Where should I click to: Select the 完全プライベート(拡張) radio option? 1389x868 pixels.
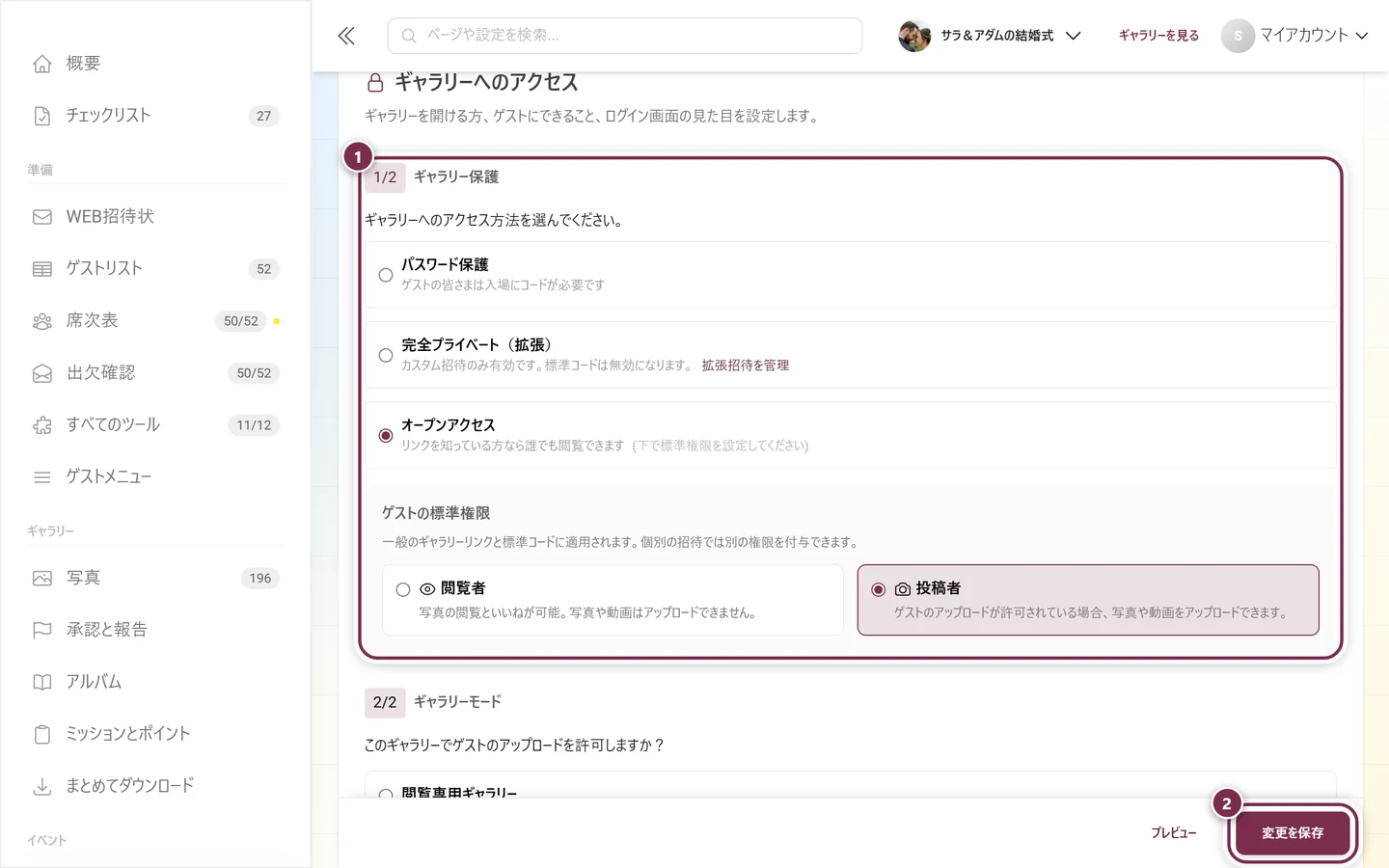pyautogui.click(x=386, y=355)
